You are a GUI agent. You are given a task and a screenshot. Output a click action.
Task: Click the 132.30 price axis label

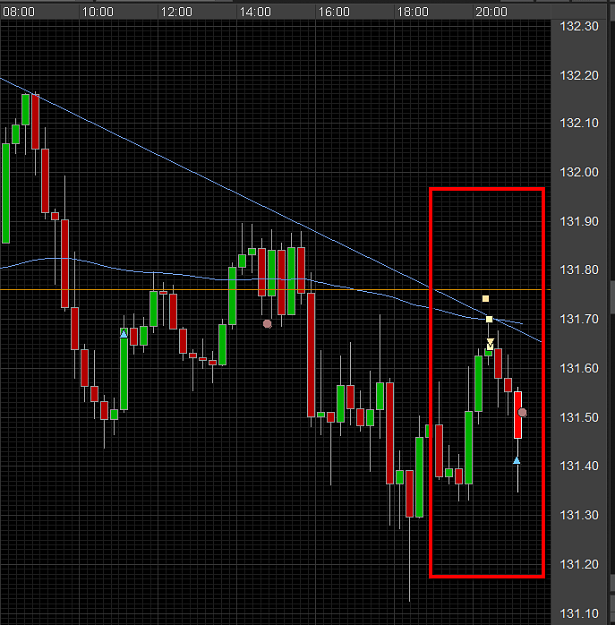(x=579, y=26)
